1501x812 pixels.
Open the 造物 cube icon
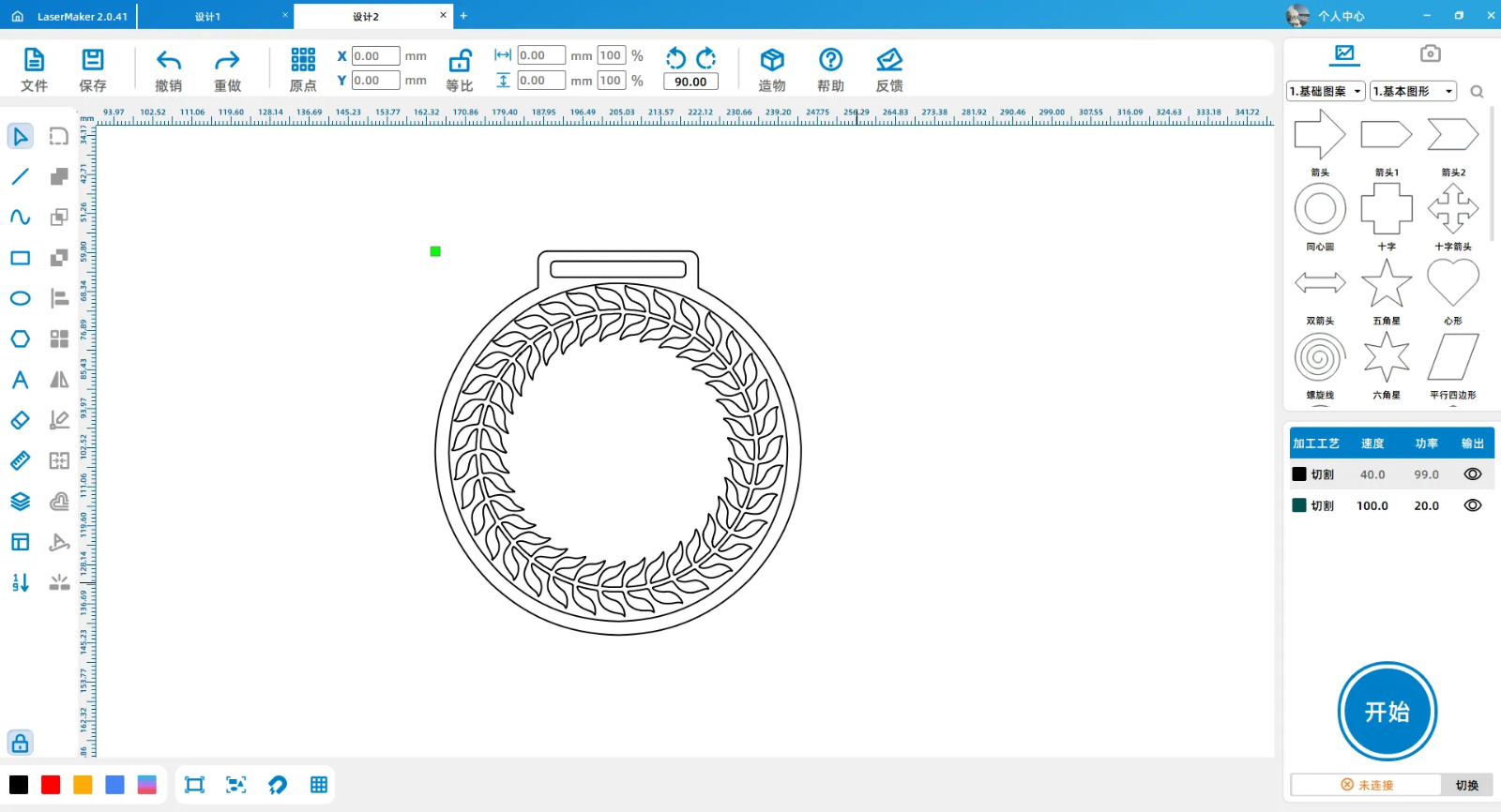click(772, 61)
